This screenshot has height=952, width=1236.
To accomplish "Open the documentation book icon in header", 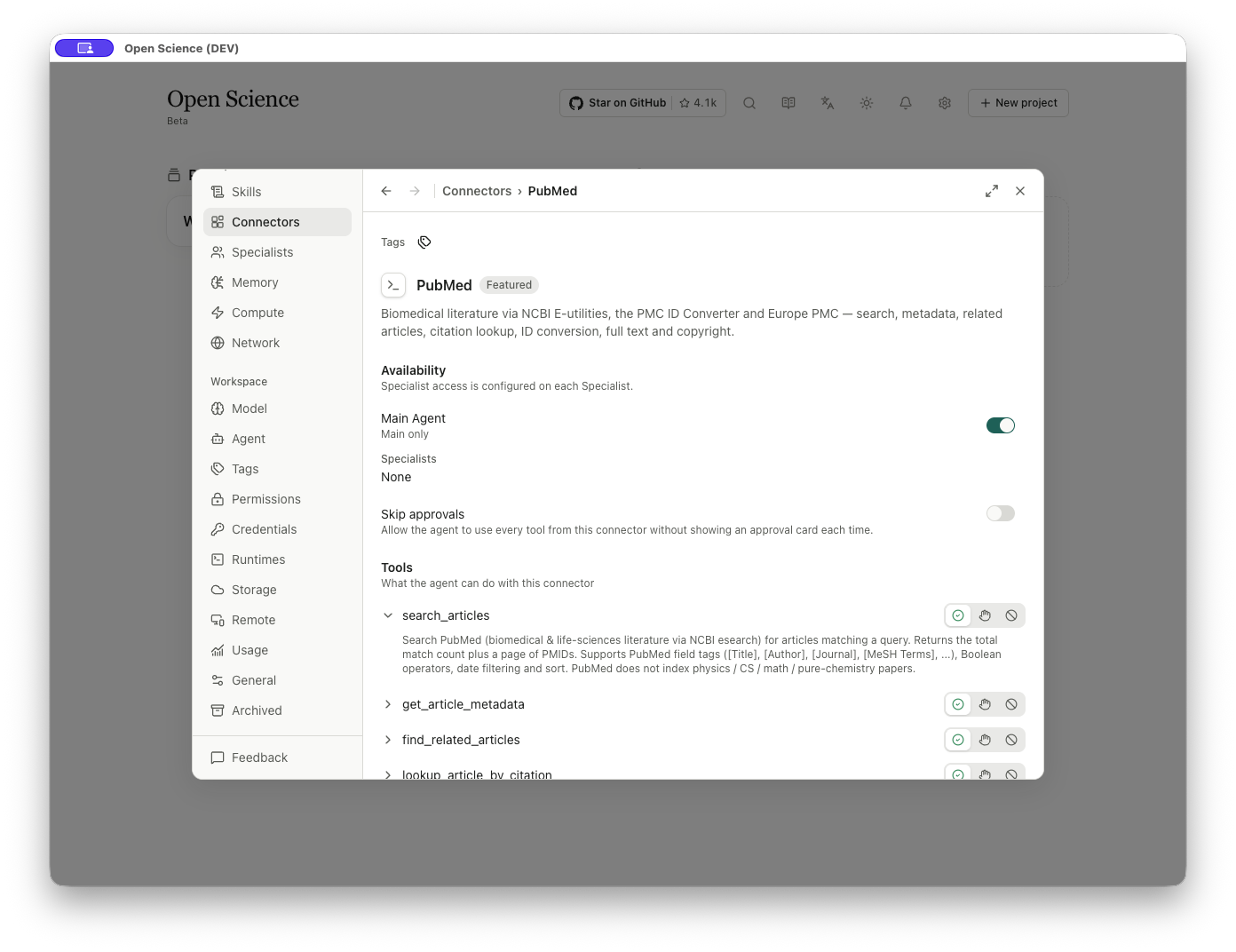I will (x=788, y=103).
